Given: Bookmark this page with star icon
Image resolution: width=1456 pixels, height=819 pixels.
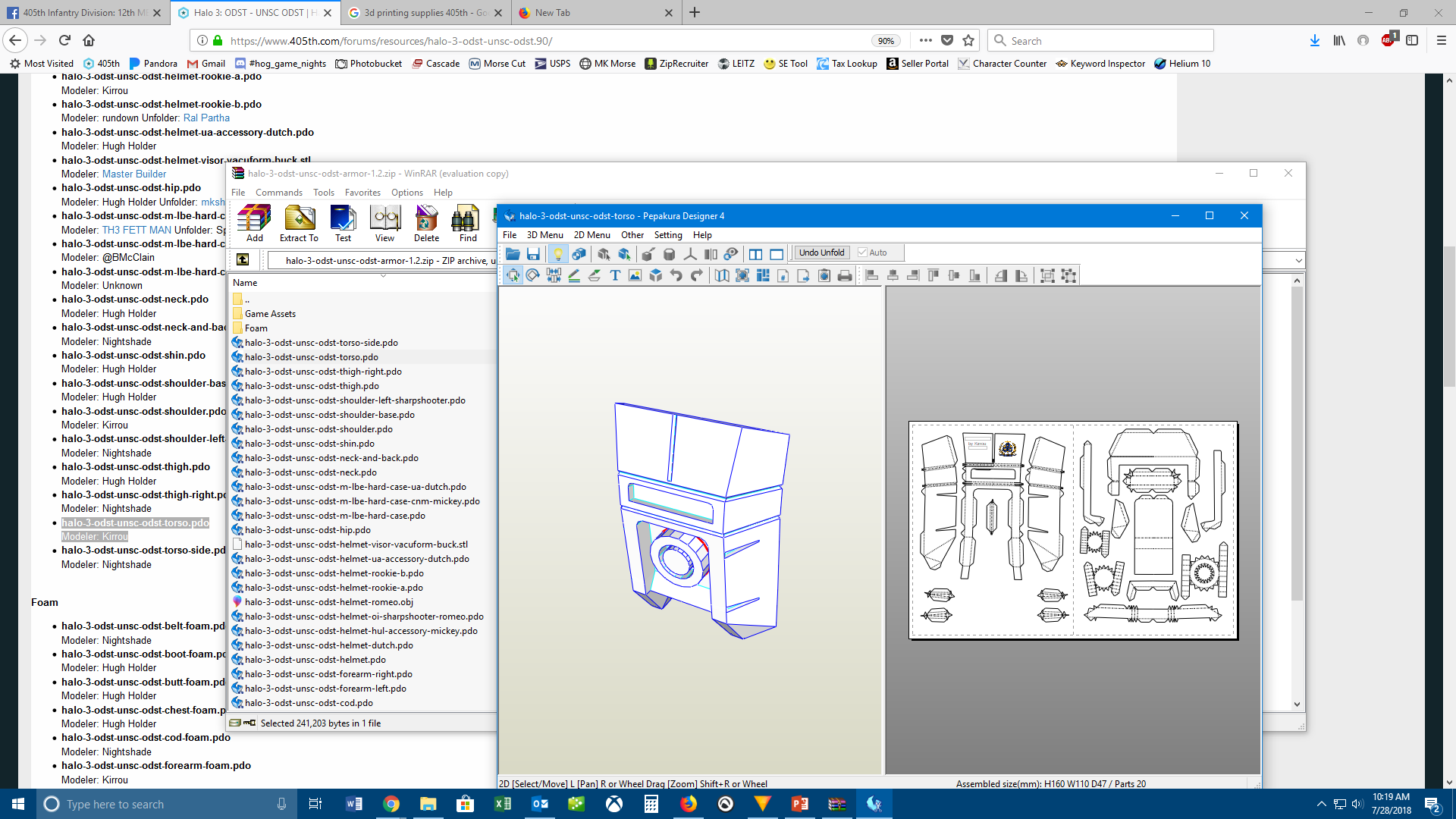Looking at the screenshot, I should tap(968, 41).
